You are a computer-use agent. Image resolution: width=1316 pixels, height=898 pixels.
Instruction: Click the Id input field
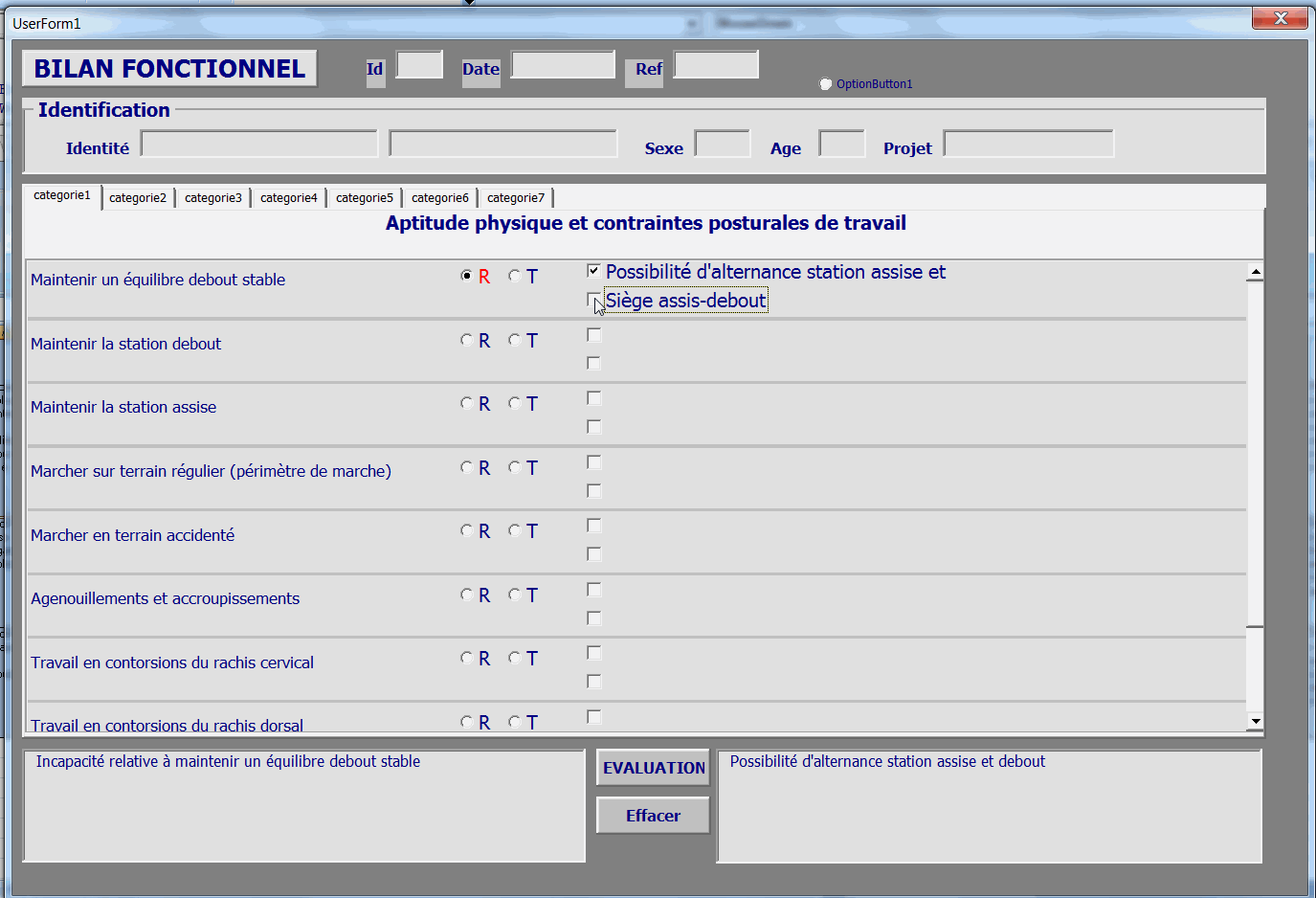click(x=419, y=65)
